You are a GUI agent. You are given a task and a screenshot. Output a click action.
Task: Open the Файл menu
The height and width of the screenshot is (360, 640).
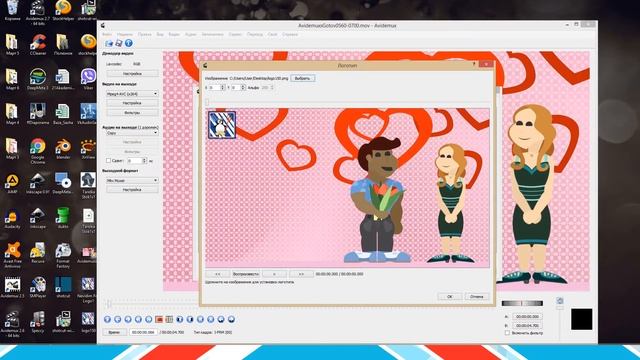pos(107,35)
